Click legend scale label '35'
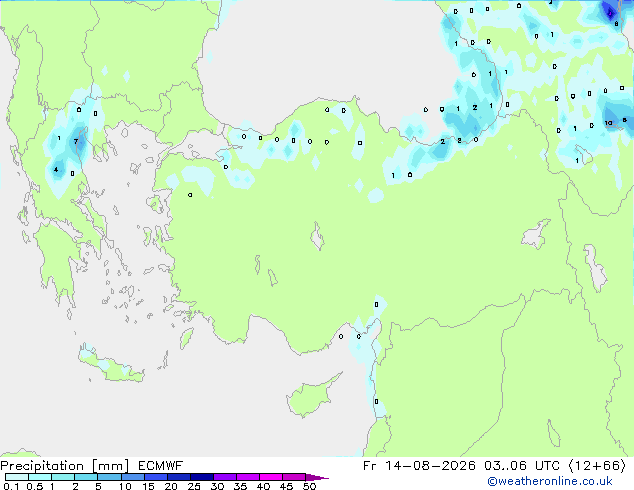Viewport: 634px width, 490px height. pos(240,486)
